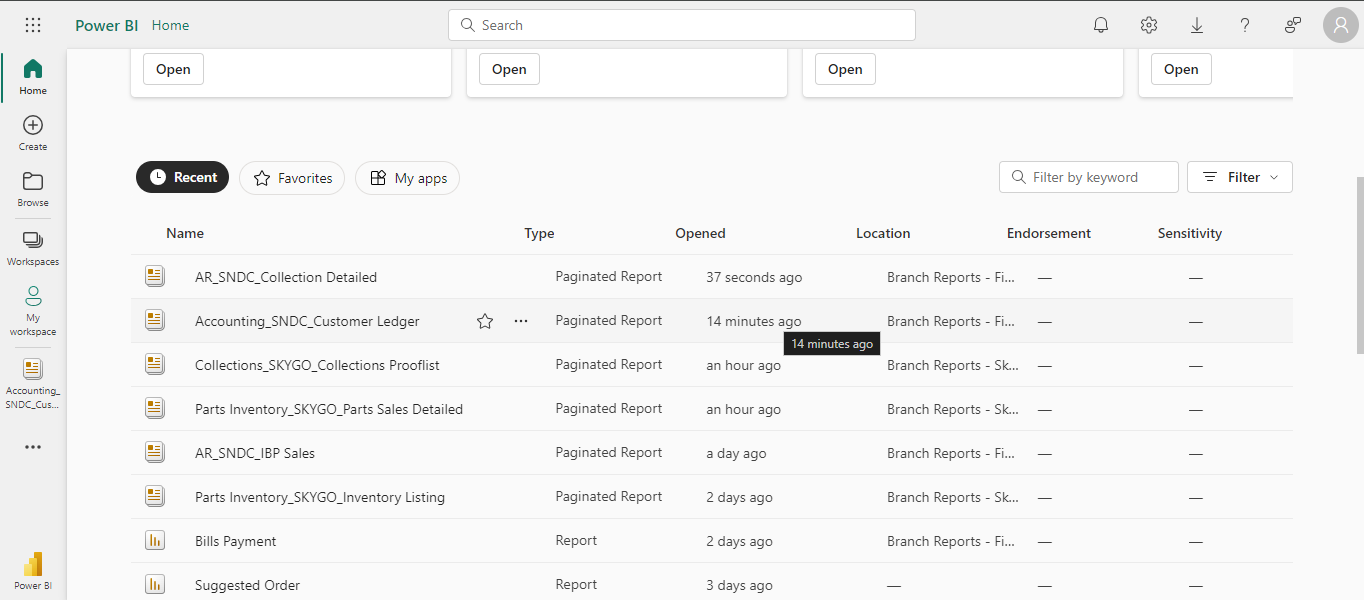Viewport: 1364px width, 600px height.
Task: Open the notifications bell
Action: click(1101, 25)
